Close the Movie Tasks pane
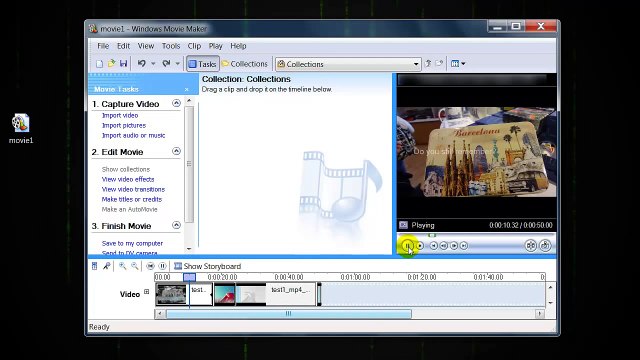The image size is (640, 360). 187,89
